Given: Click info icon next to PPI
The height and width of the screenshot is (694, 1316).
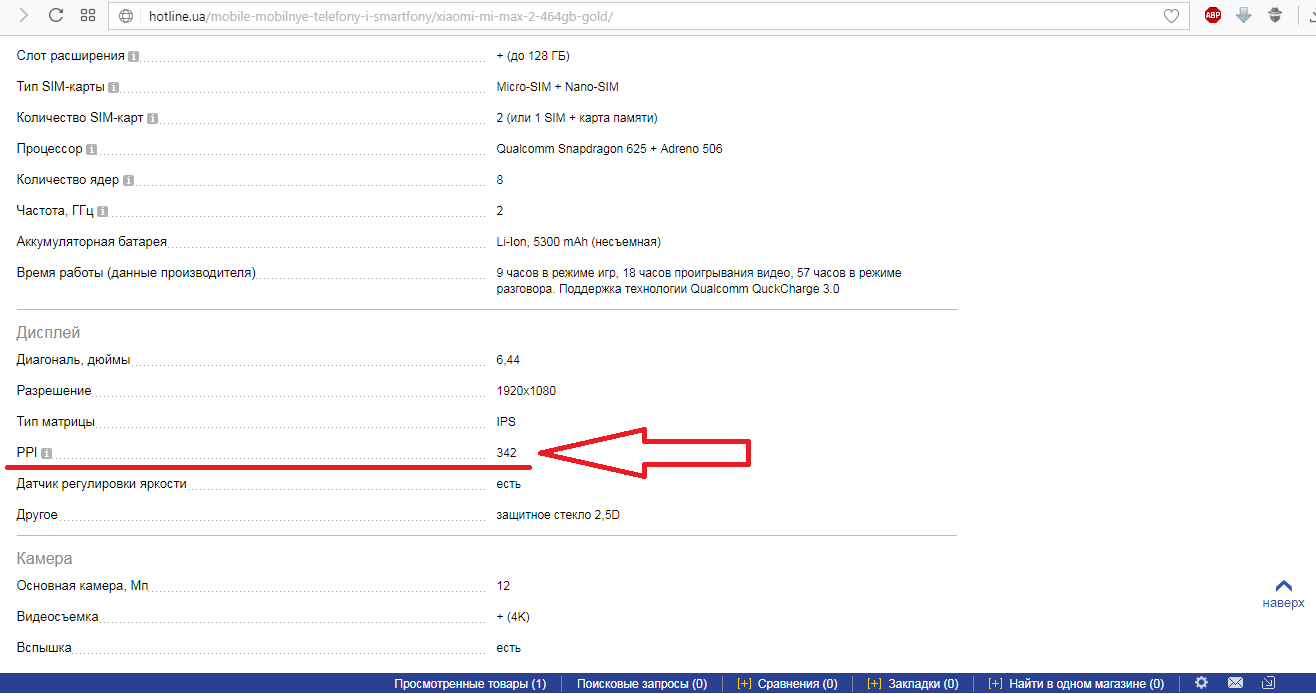Looking at the screenshot, I should [46, 453].
